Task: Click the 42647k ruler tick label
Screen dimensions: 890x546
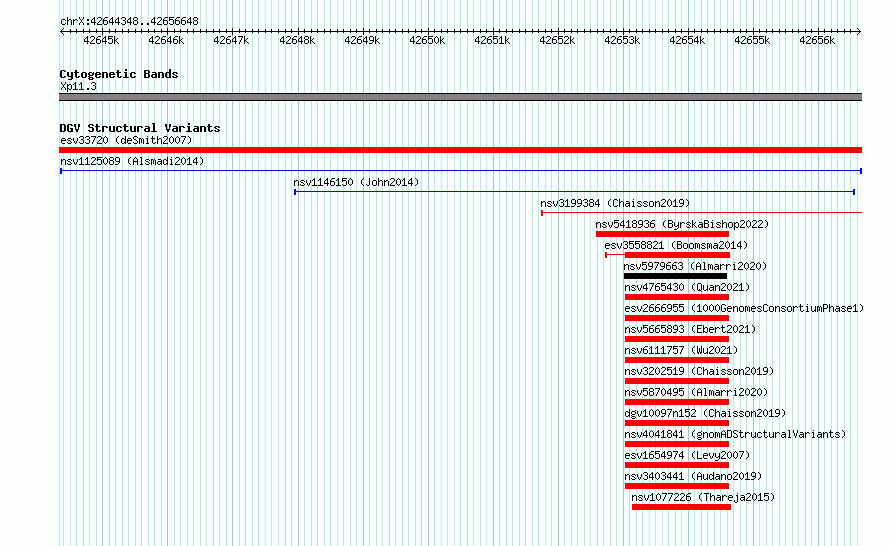Action: [231, 40]
